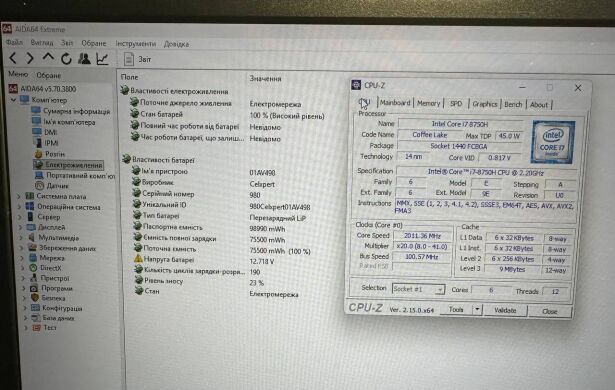Viewport: 615px width, 390px height.
Task: Select the Рівень зносу row
Action: 199,282
